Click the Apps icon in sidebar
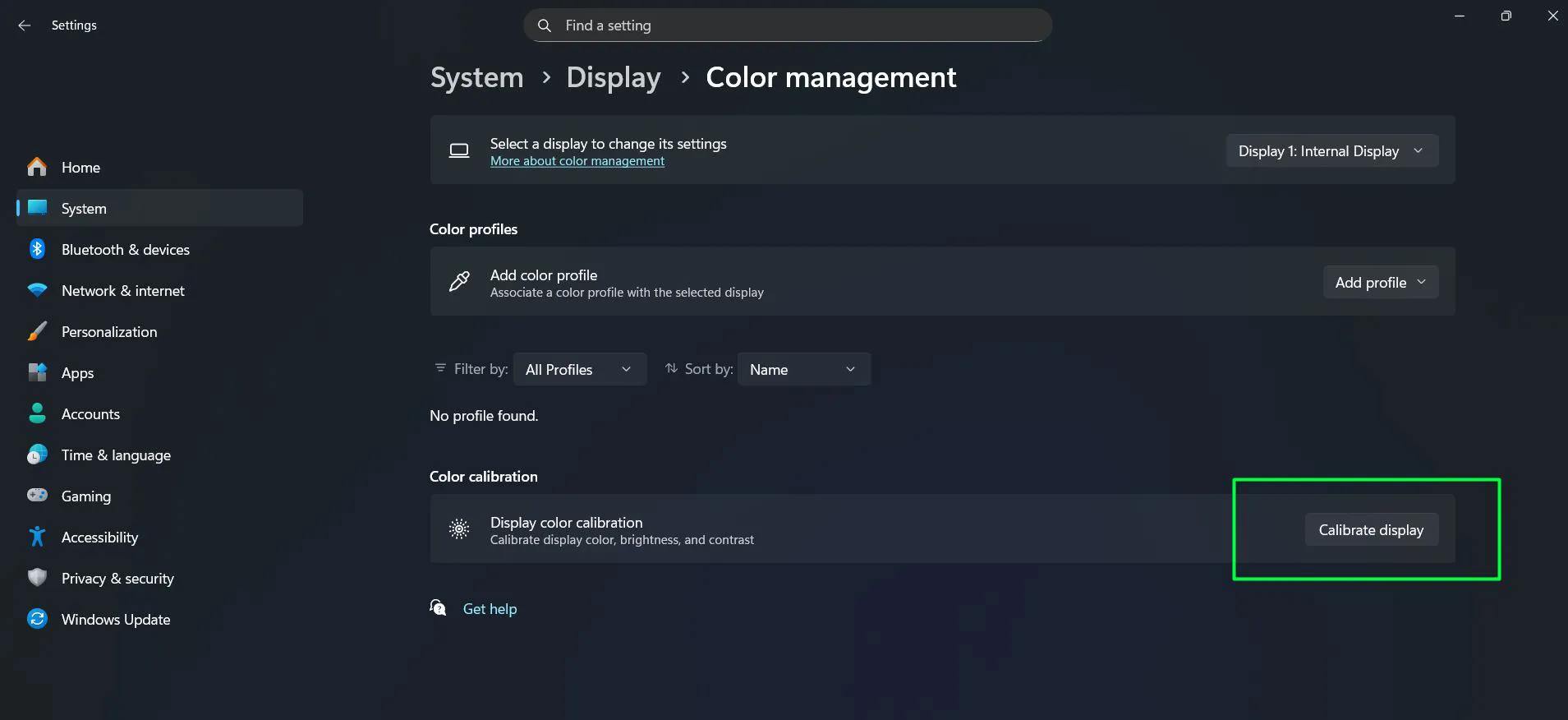Image resolution: width=1568 pixels, height=720 pixels. [x=37, y=372]
